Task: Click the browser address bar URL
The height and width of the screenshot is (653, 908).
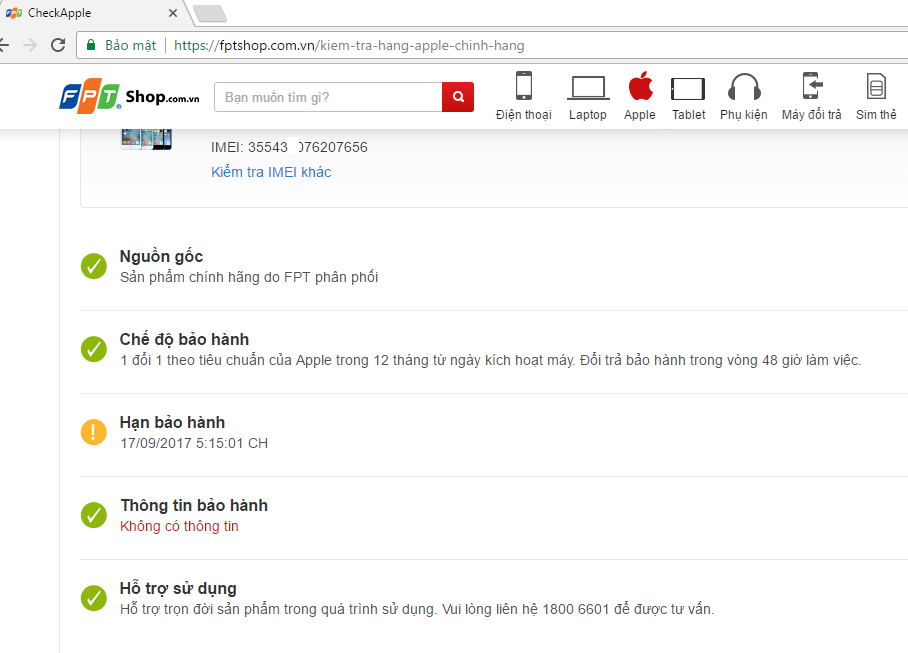Action: 349,45
